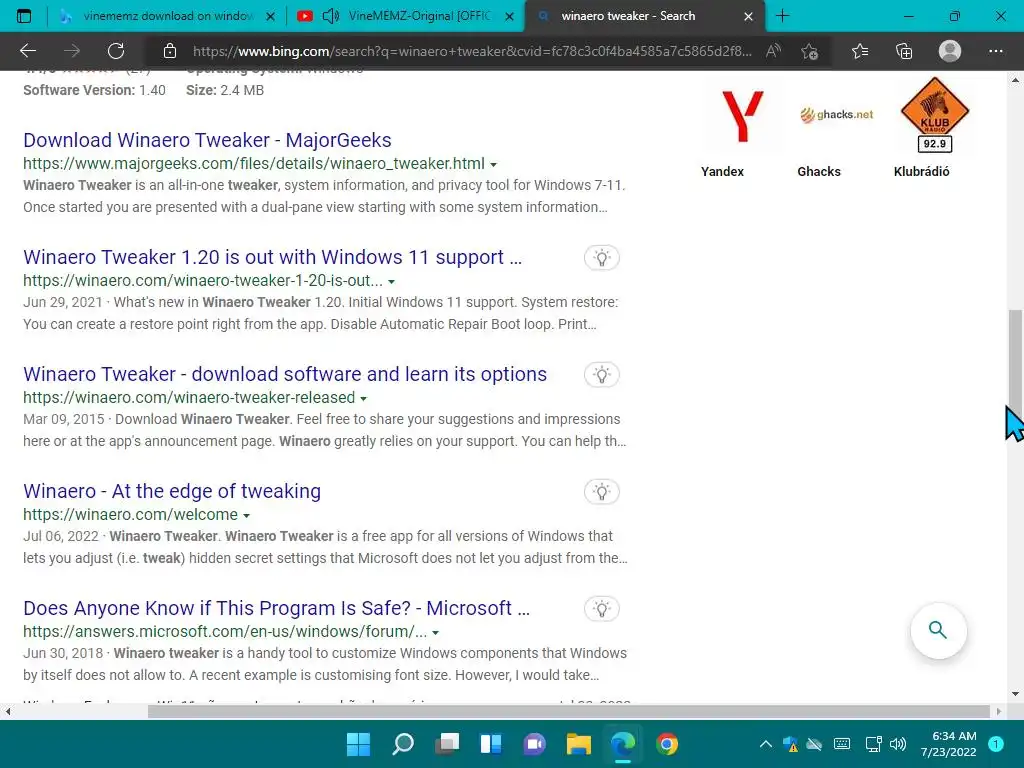This screenshot has height=768, width=1024.
Task: Mute the VineMEMZ-Original tab audio
Action: pyautogui.click(x=331, y=16)
